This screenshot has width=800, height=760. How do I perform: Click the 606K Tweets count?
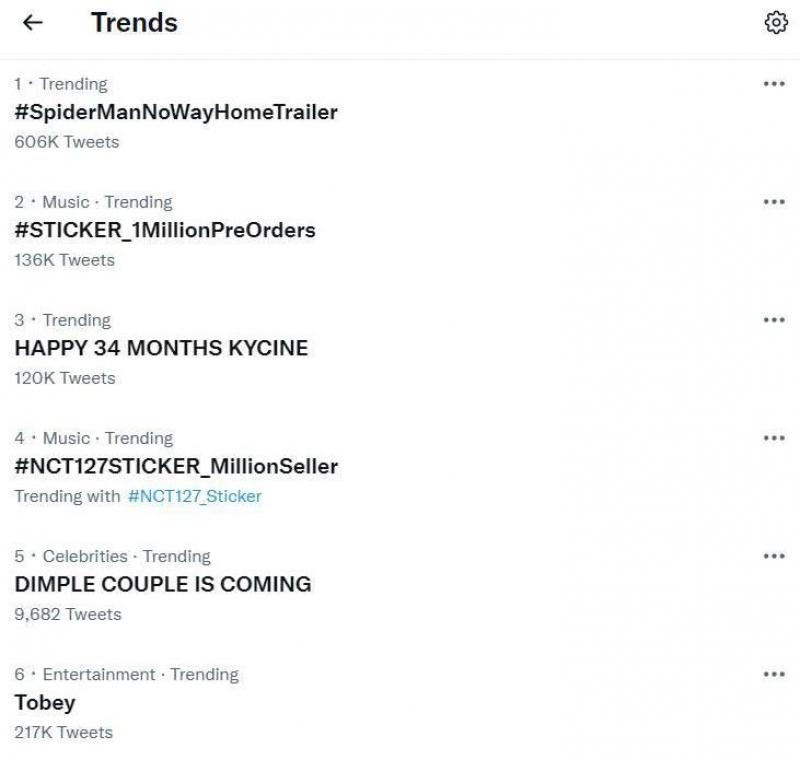click(67, 142)
